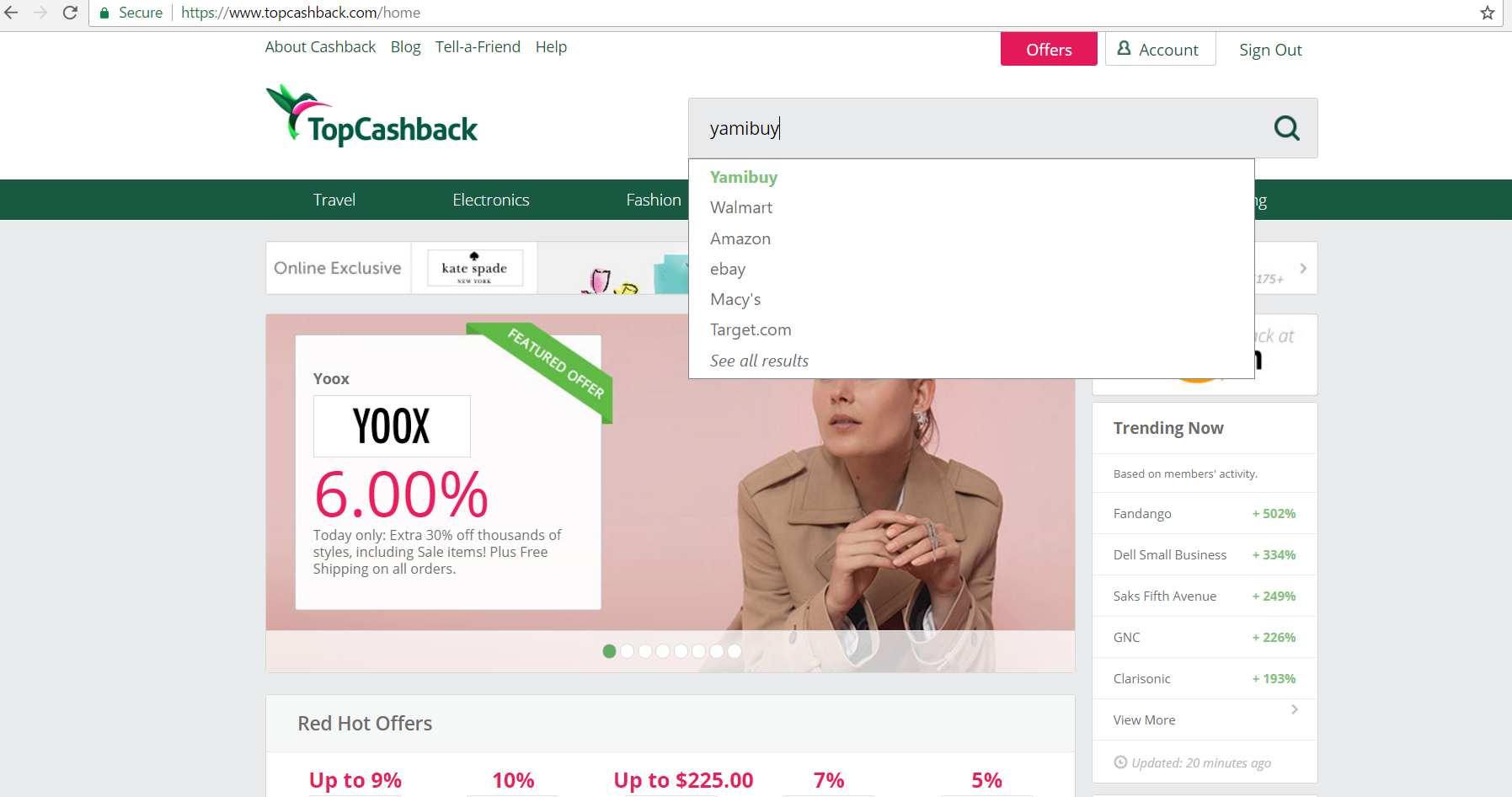Click the browser back arrow
Screen dimensions: 1512x797
coord(12,13)
